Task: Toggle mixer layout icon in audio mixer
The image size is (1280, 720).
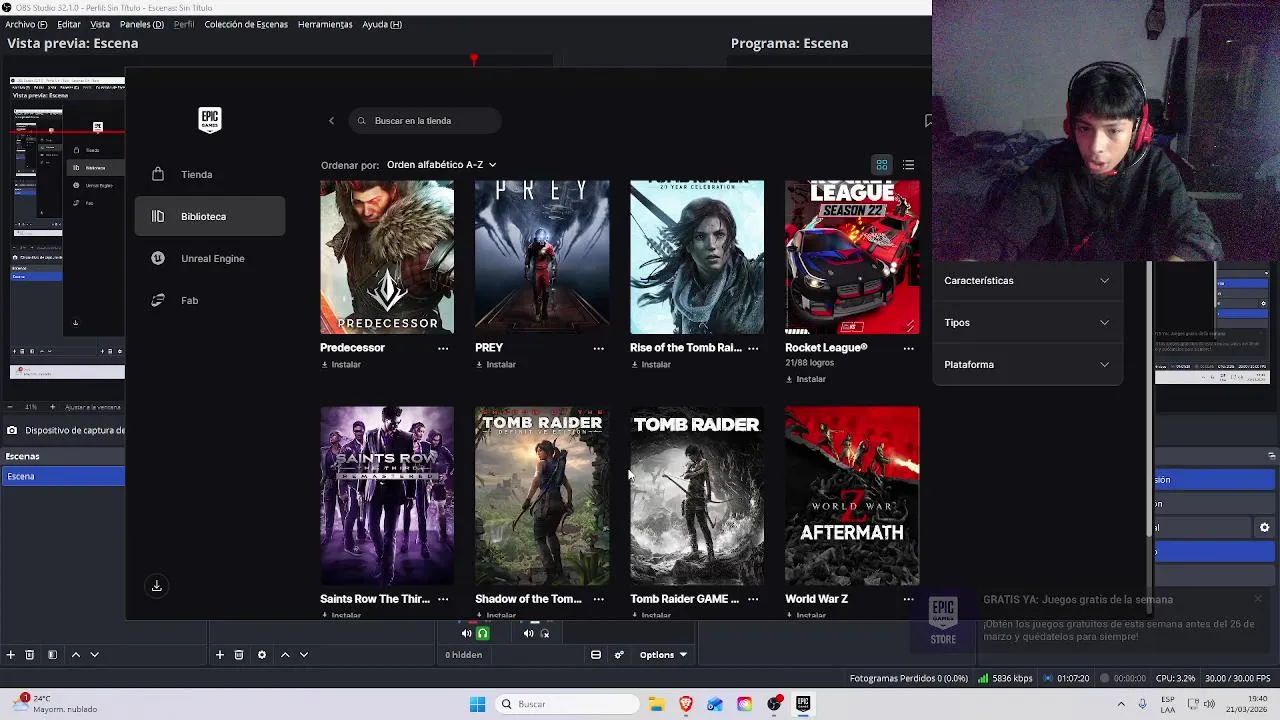Action: [x=596, y=655]
